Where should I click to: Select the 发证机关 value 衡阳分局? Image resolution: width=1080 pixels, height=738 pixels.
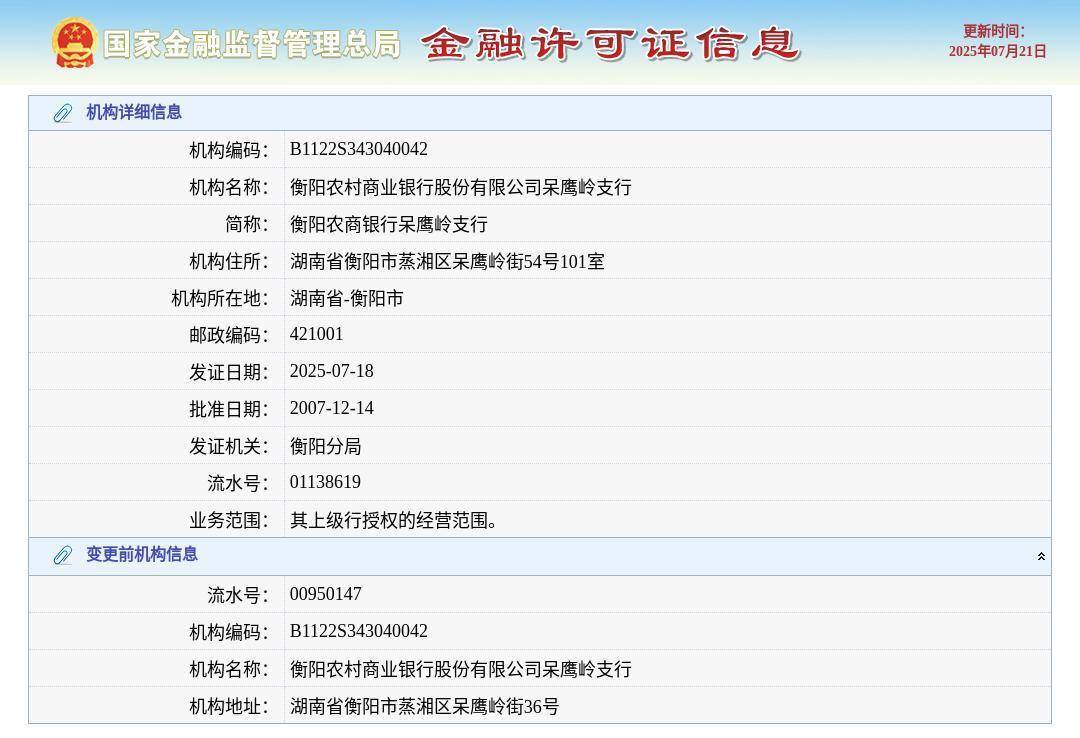click(x=327, y=445)
